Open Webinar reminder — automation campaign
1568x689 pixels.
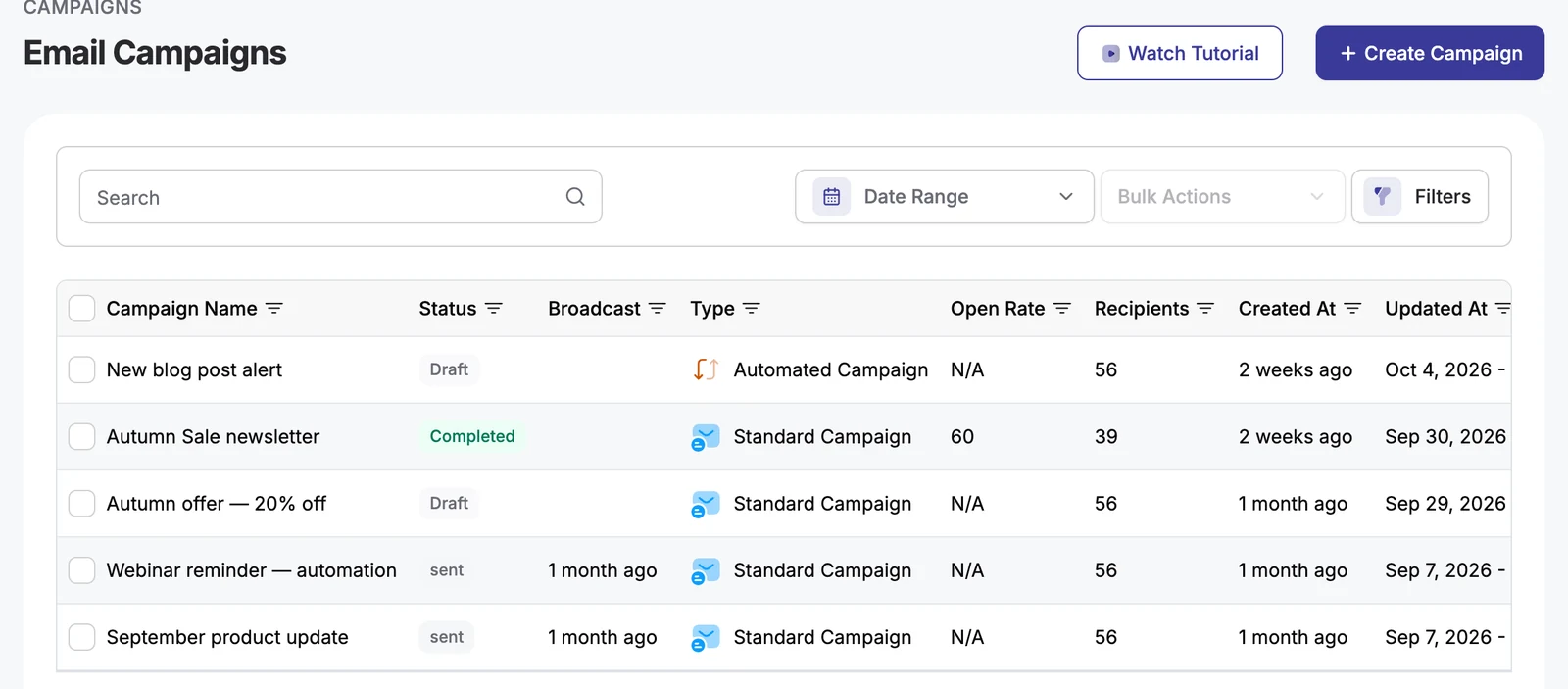[252, 570]
